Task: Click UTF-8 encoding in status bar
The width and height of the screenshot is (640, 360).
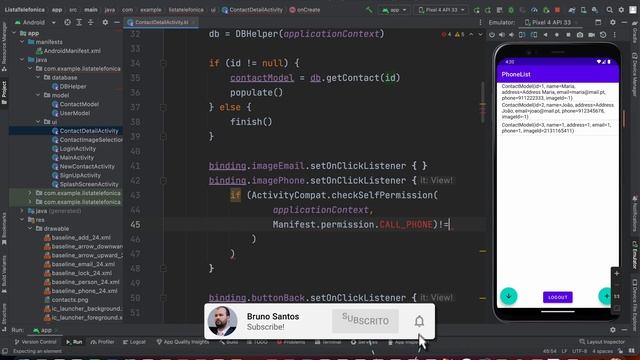Action: (580, 351)
